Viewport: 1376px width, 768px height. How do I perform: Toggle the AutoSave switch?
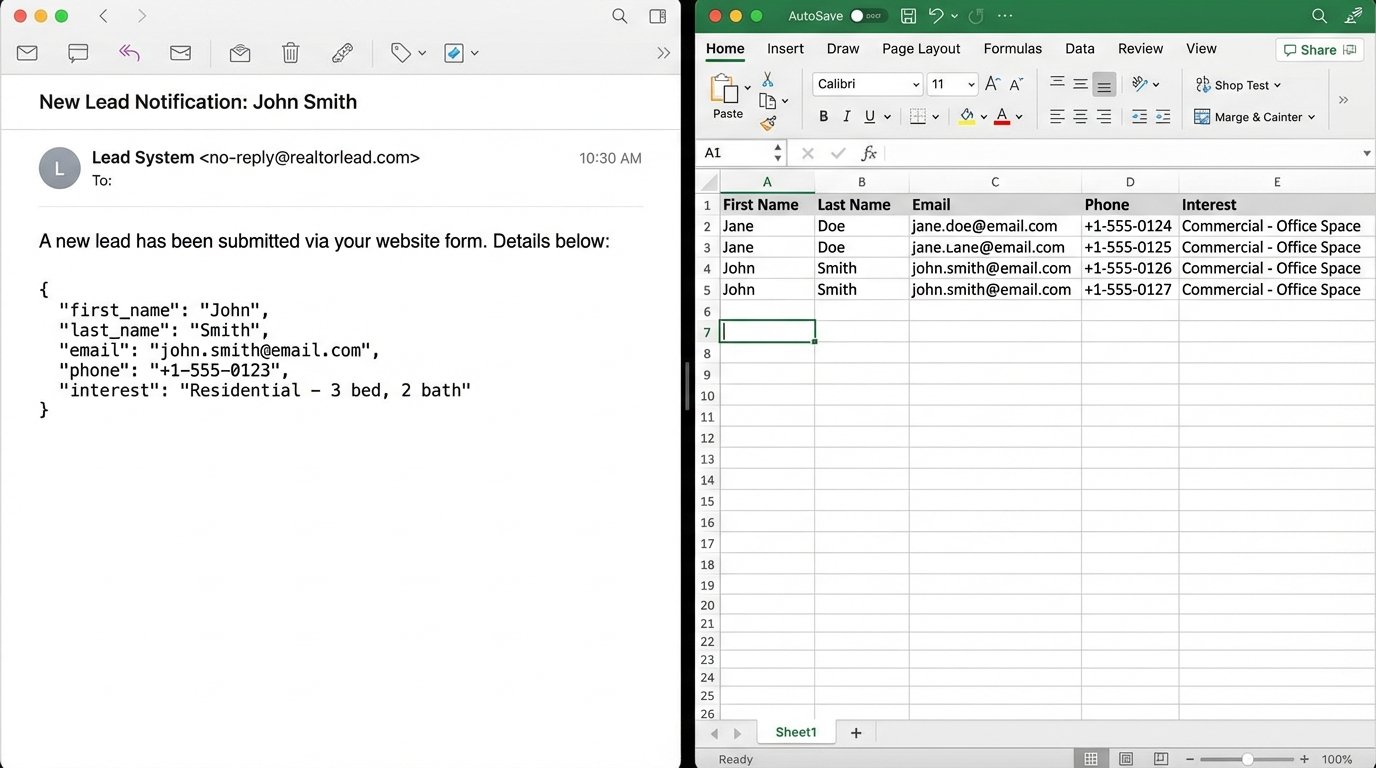coord(868,16)
